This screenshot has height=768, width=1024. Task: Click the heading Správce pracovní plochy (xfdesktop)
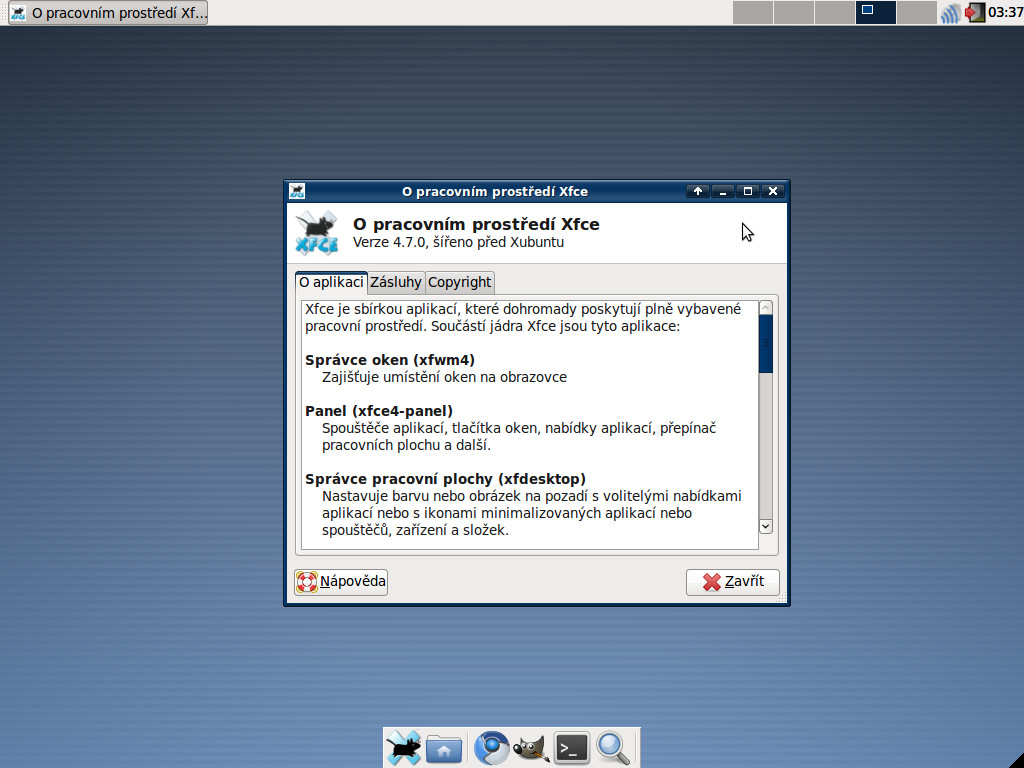(445, 479)
